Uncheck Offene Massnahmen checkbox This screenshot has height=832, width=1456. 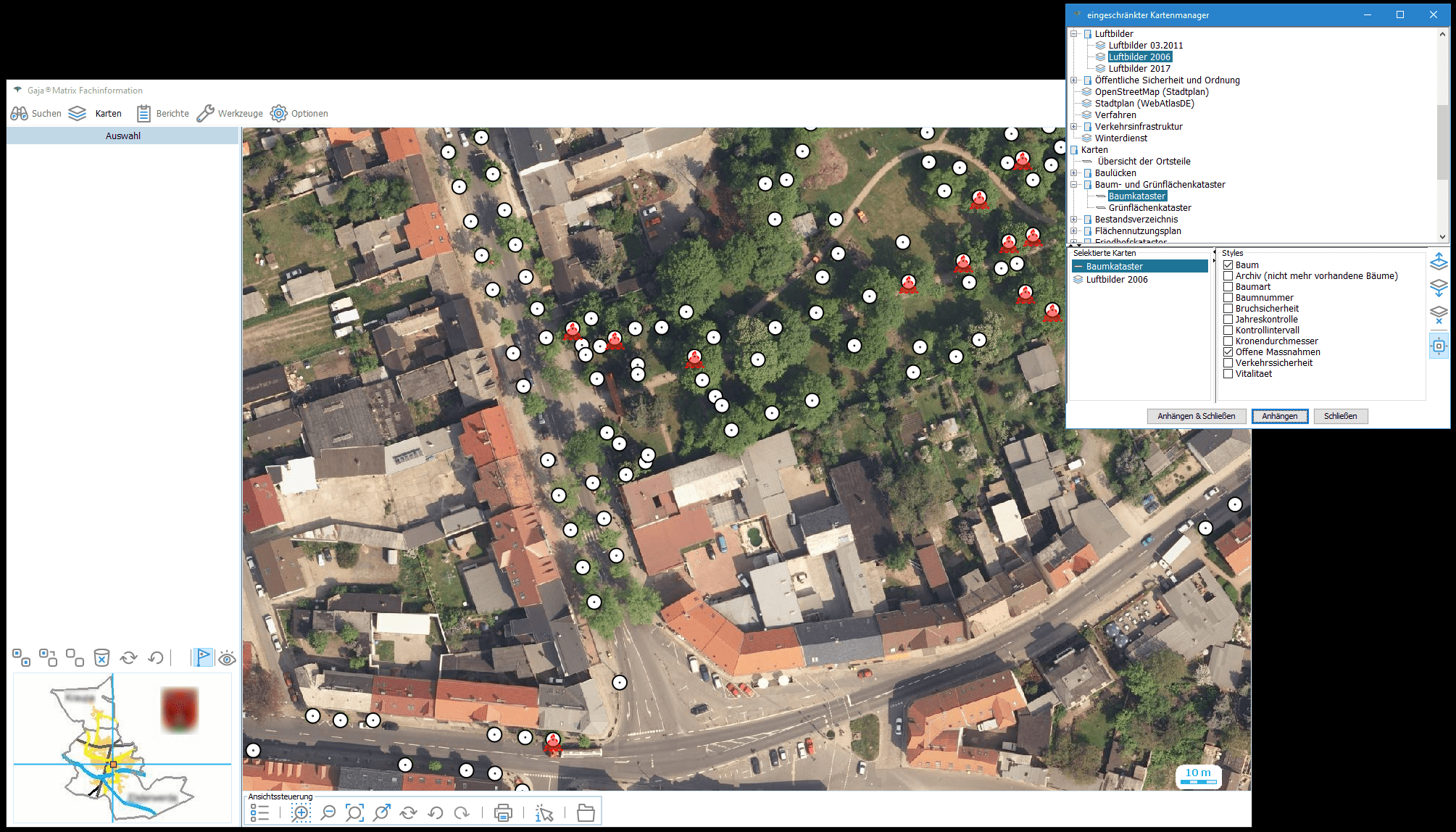click(1228, 352)
